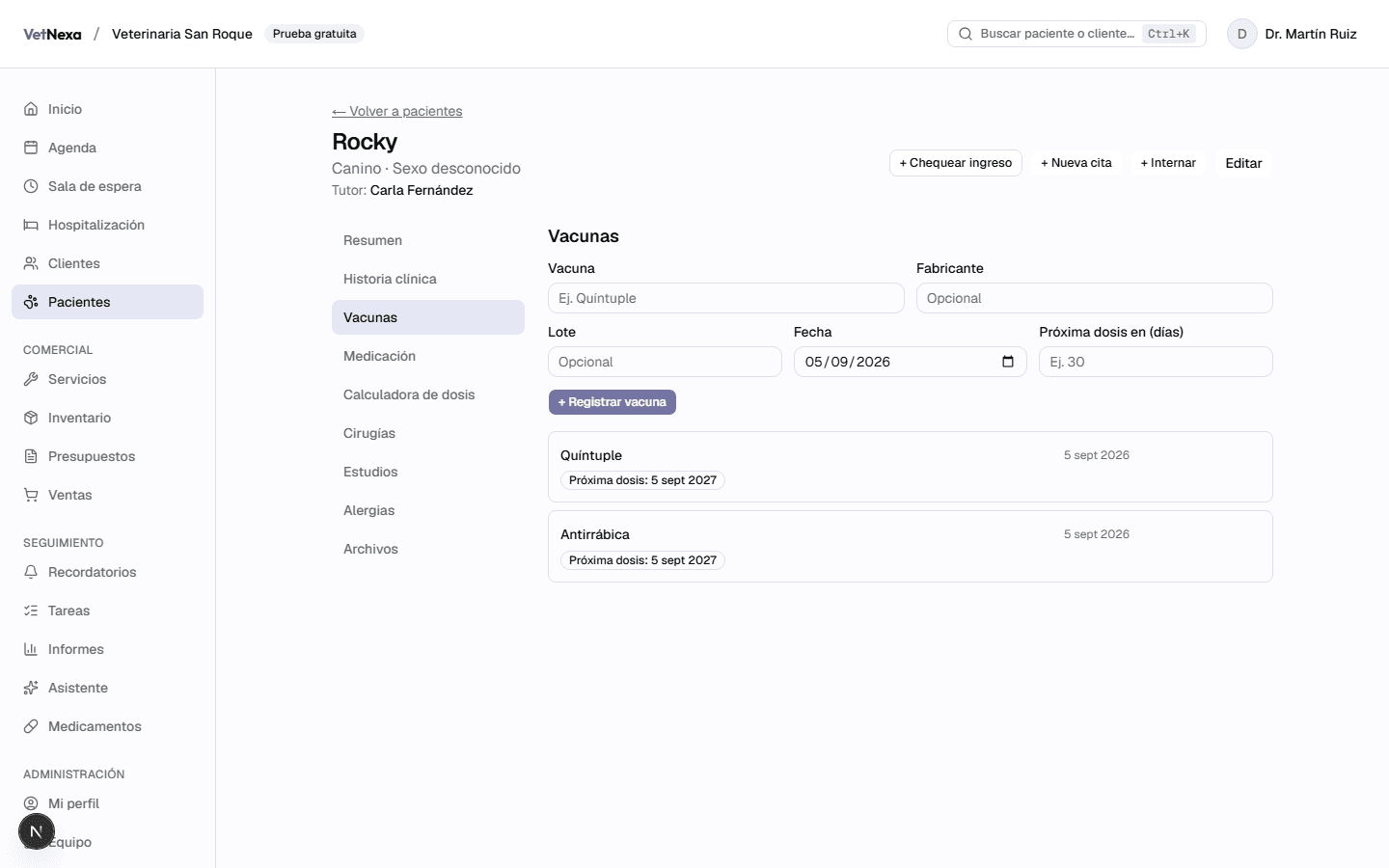Focus the Vacuna name input field
Viewport: 1389px width, 868px height.
(x=726, y=298)
